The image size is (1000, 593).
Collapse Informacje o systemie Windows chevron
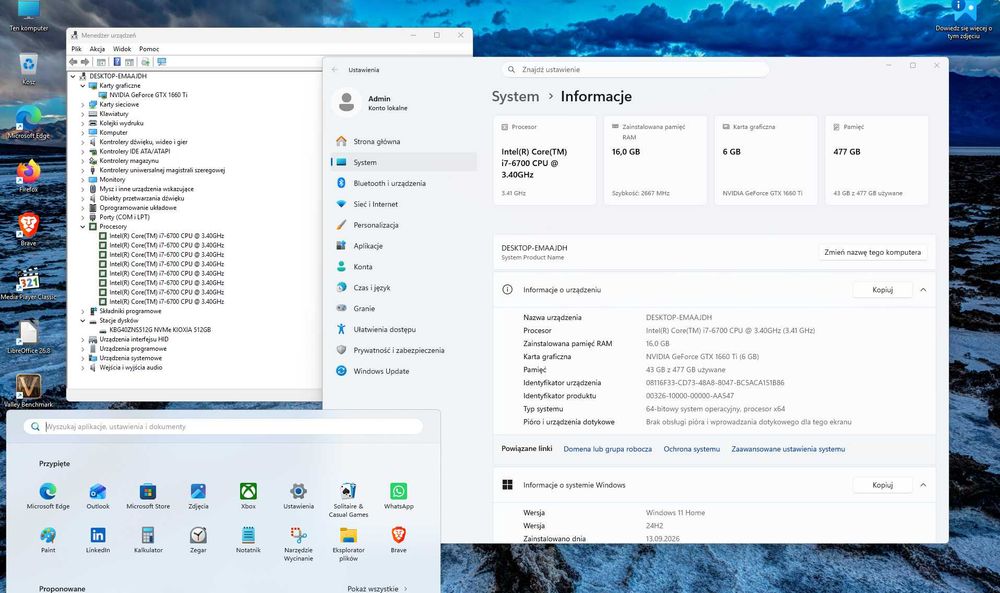pyautogui.click(x=923, y=485)
